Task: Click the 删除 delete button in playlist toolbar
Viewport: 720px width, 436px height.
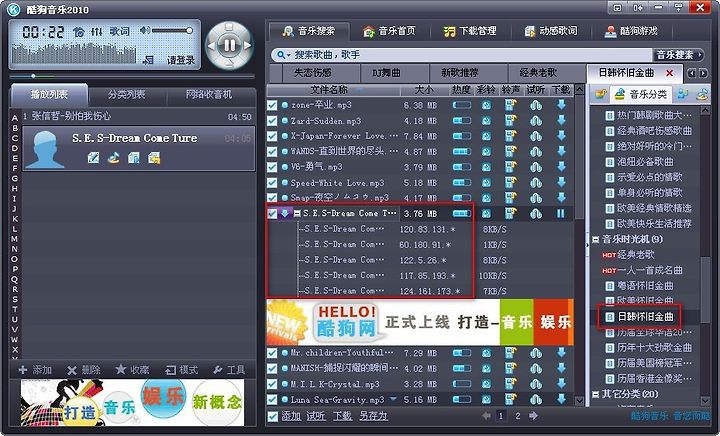Action: tap(84, 370)
